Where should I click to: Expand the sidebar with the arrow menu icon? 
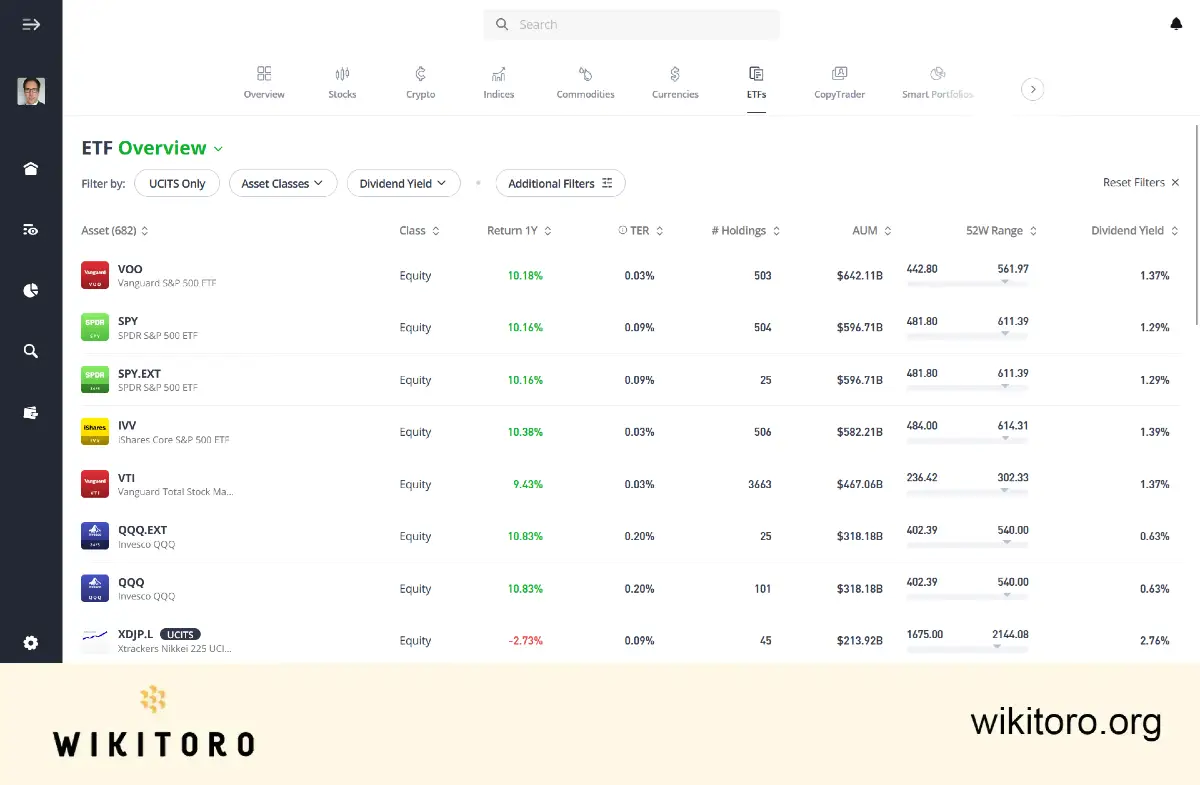coord(31,24)
